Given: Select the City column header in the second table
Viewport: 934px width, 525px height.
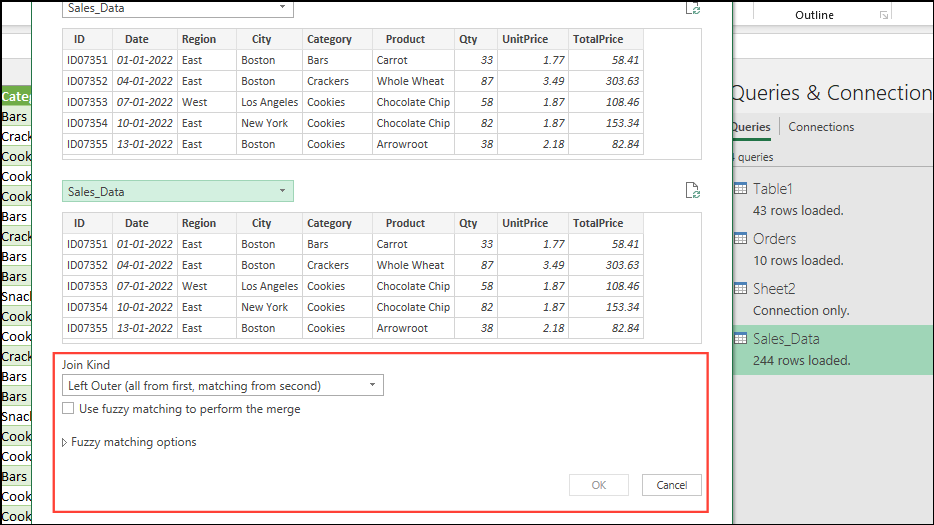Looking at the screenshot, I should (x=262, y=223).
